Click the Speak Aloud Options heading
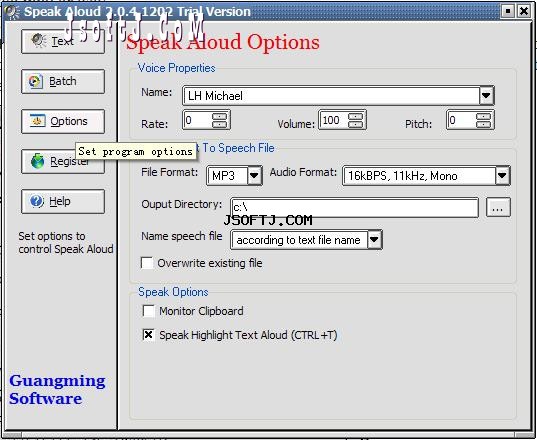537x440 pixels. point(223,42)
